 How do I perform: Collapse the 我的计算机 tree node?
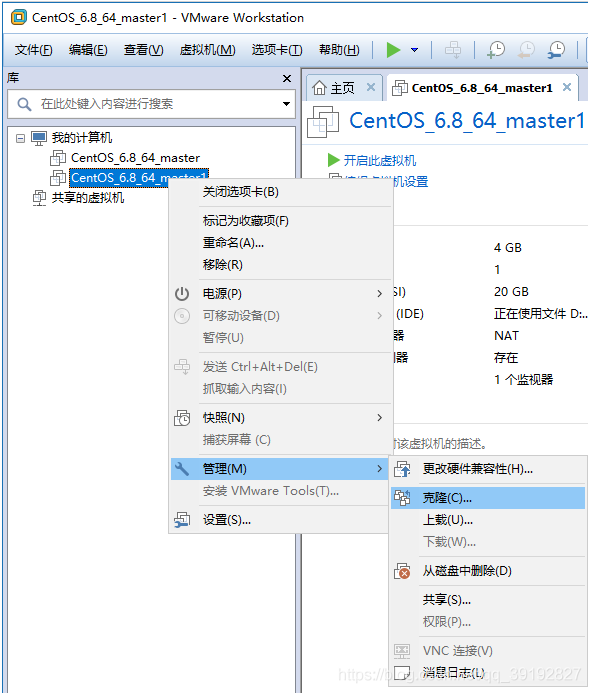click(x=20, y=138)
